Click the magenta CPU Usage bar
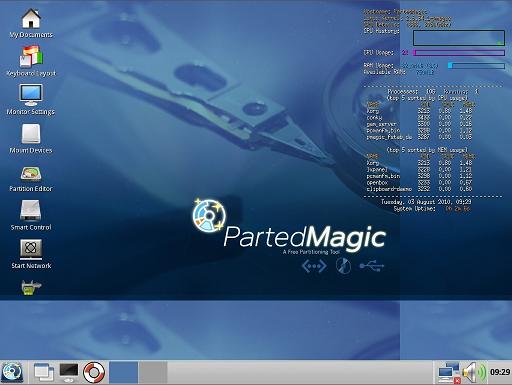Image resolution: width=512 pixels, height=385 pixels. (459, 53)
